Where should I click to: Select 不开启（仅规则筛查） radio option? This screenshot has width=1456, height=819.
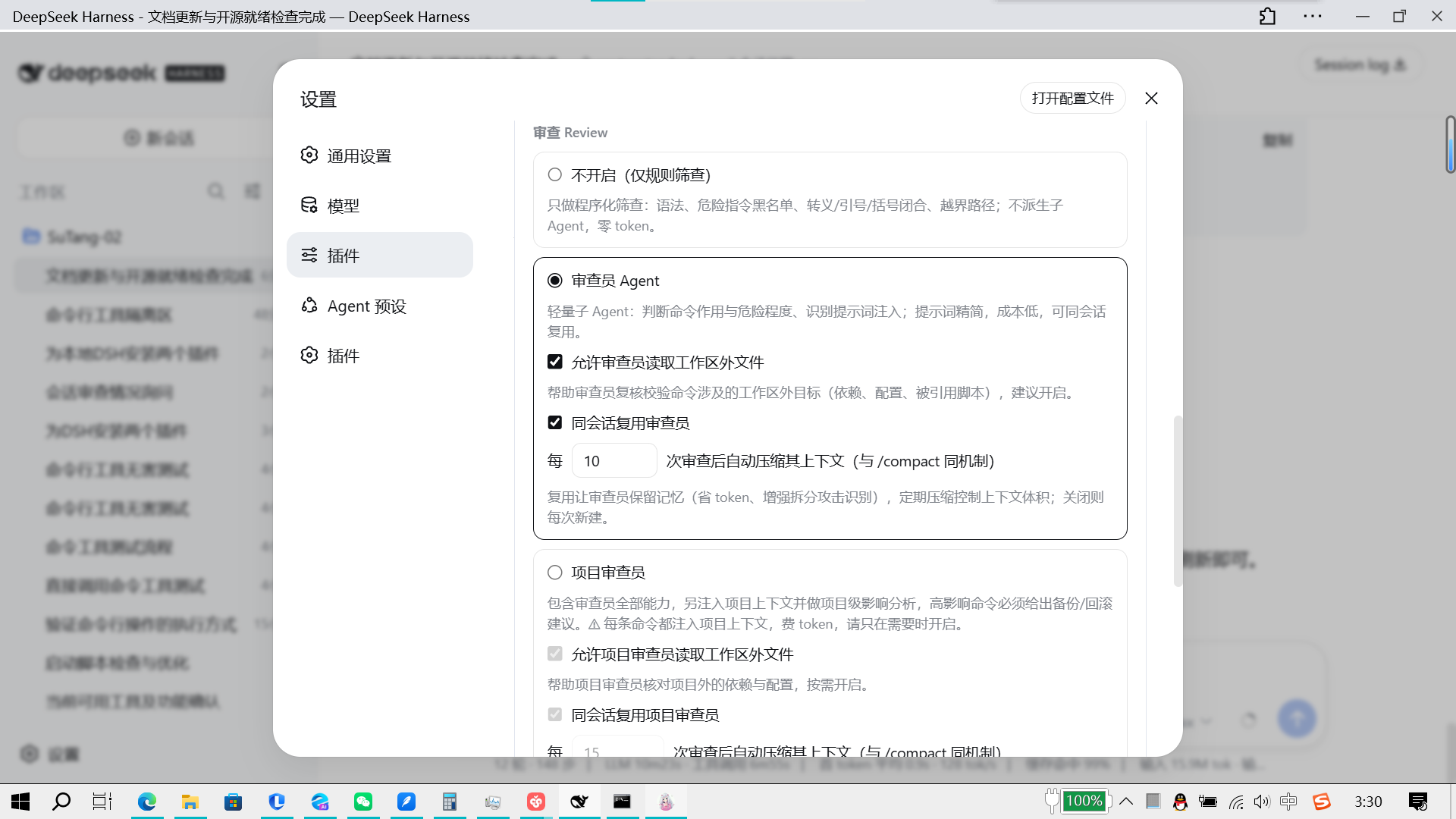pos(555,175)
